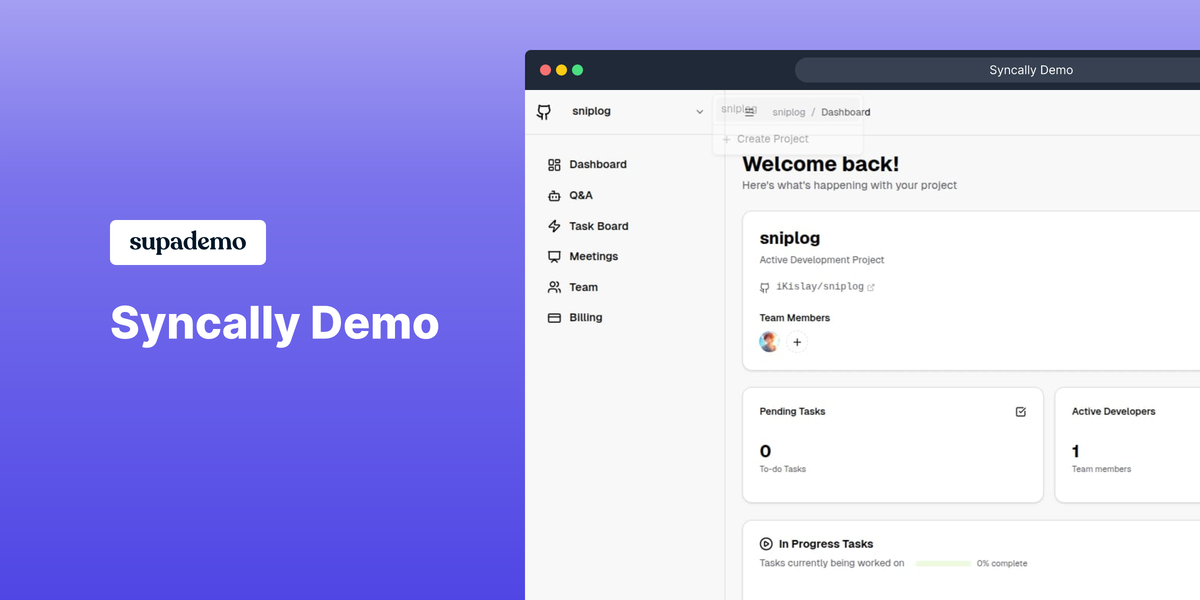The height and width of the screenshot is (600, 1200).
Task: Click the Dashboard grid icon
Action: (554, 165)
